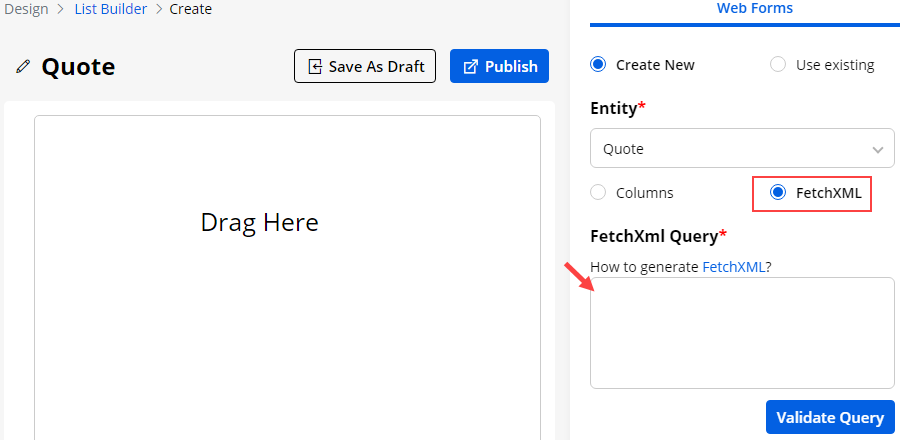Focus the FetchXml Query text area
The height and width of the screenshot is (440, 900).
click(x=742, y=333)
